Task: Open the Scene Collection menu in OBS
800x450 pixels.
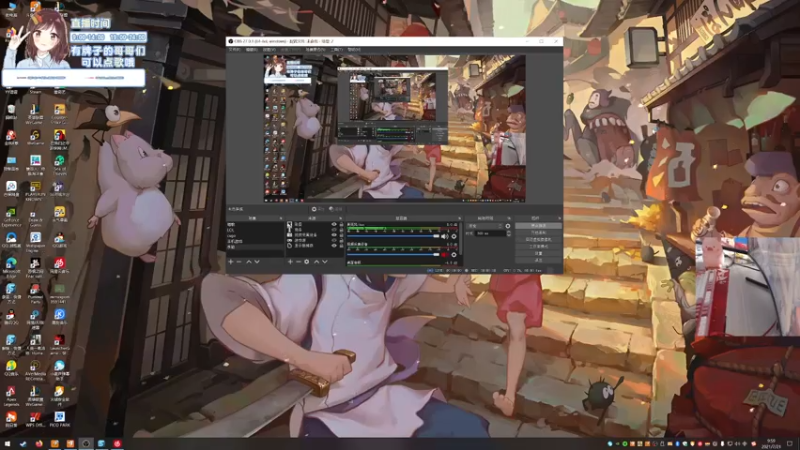Action: click(315, 50)
